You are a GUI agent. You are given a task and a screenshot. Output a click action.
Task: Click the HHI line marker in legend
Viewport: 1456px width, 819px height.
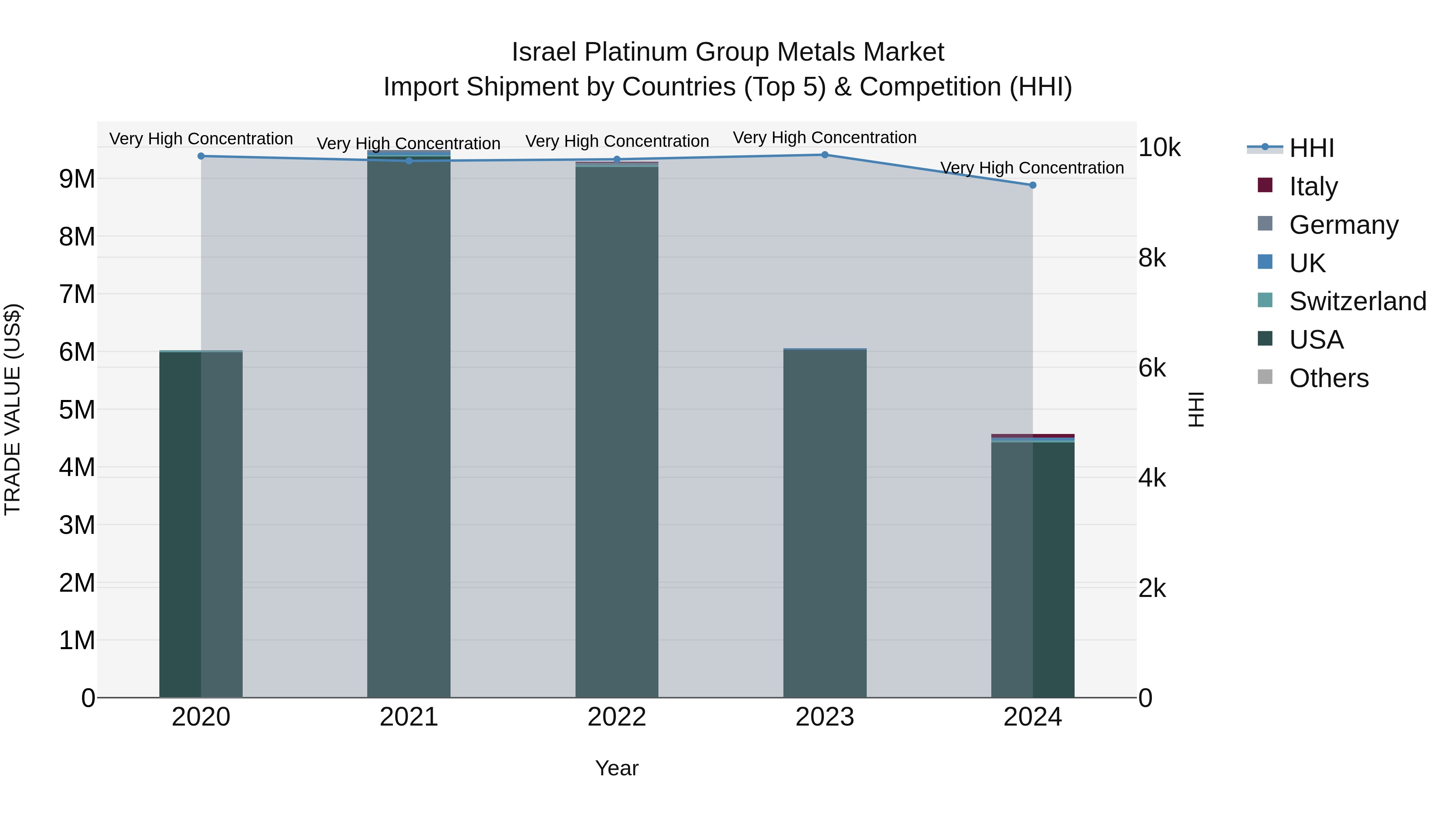(1265, 147)
